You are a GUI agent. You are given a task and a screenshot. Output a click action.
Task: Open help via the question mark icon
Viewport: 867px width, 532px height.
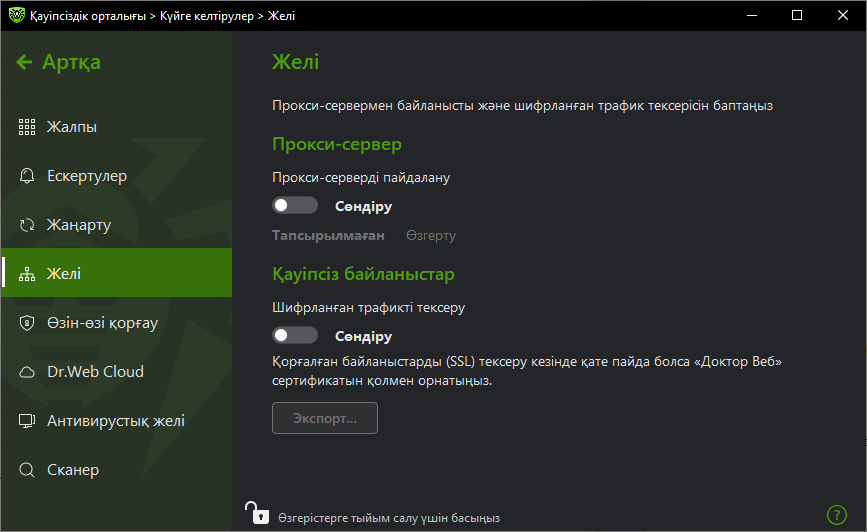point(837,515)
